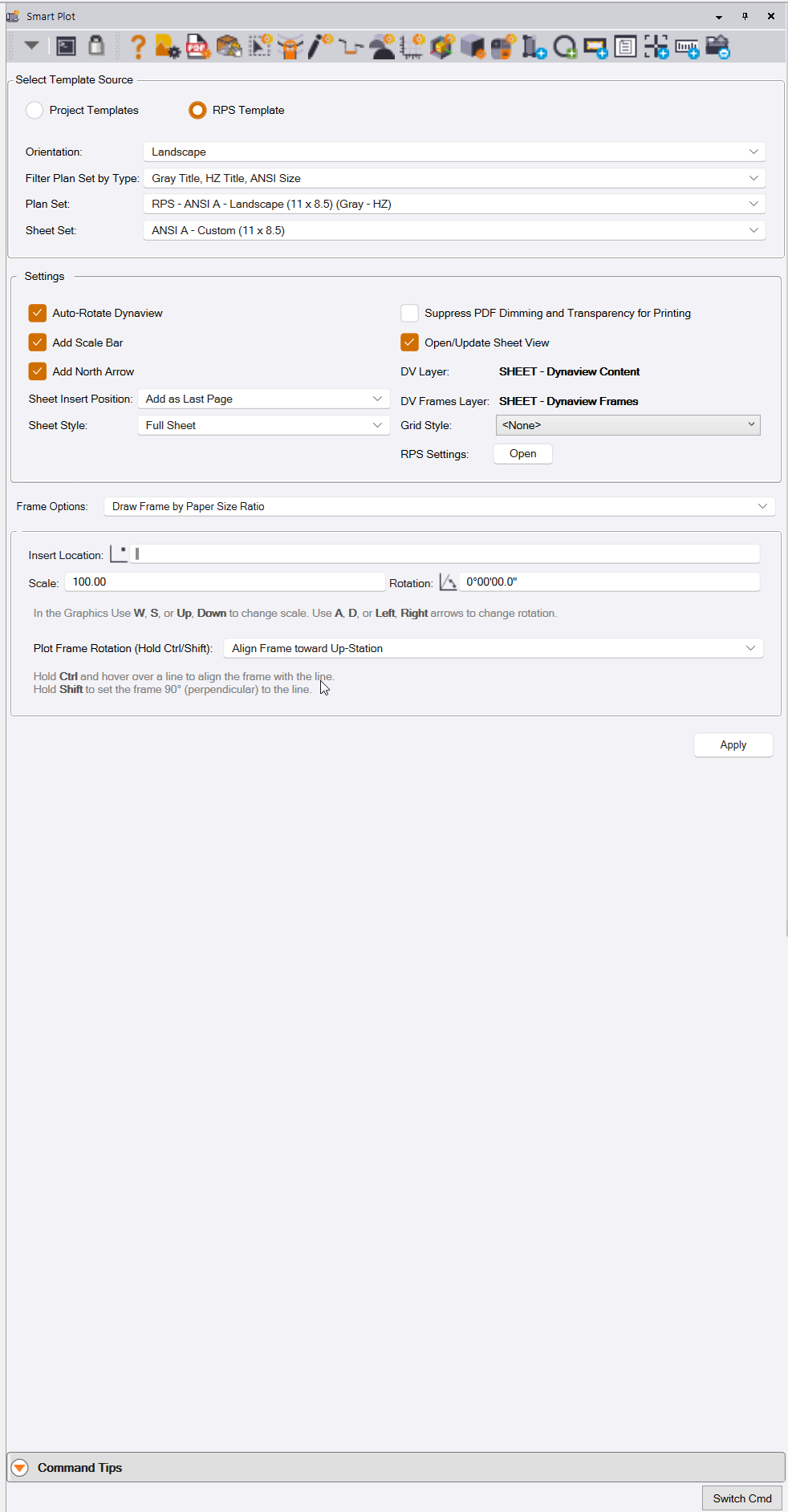Image resolution: width=788 pixels, height=1512 pixels.
Task: Click the red PDF icon in toolbar
Action: click(197, 47)
